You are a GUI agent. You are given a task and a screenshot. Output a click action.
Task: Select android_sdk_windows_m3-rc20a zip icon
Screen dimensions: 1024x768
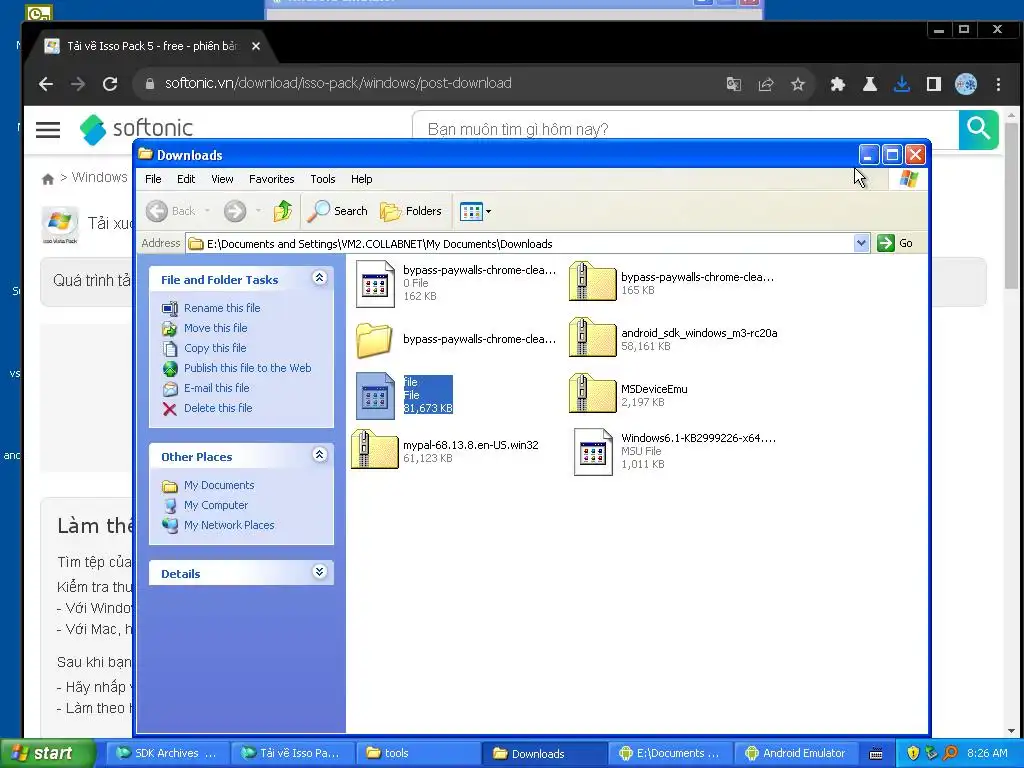592,338
